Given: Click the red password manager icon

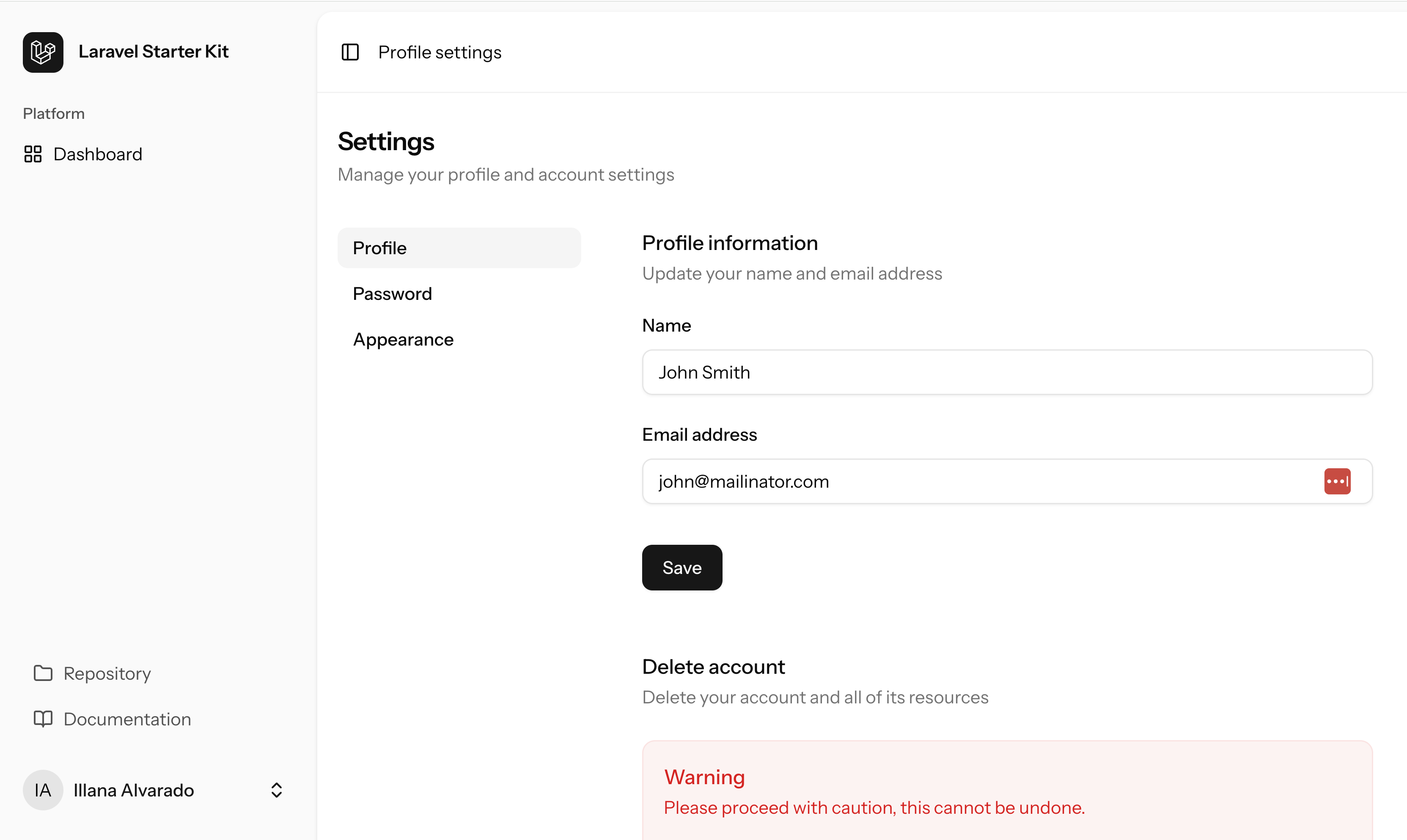Looking at the screenshot, I should coord(1337,481).
